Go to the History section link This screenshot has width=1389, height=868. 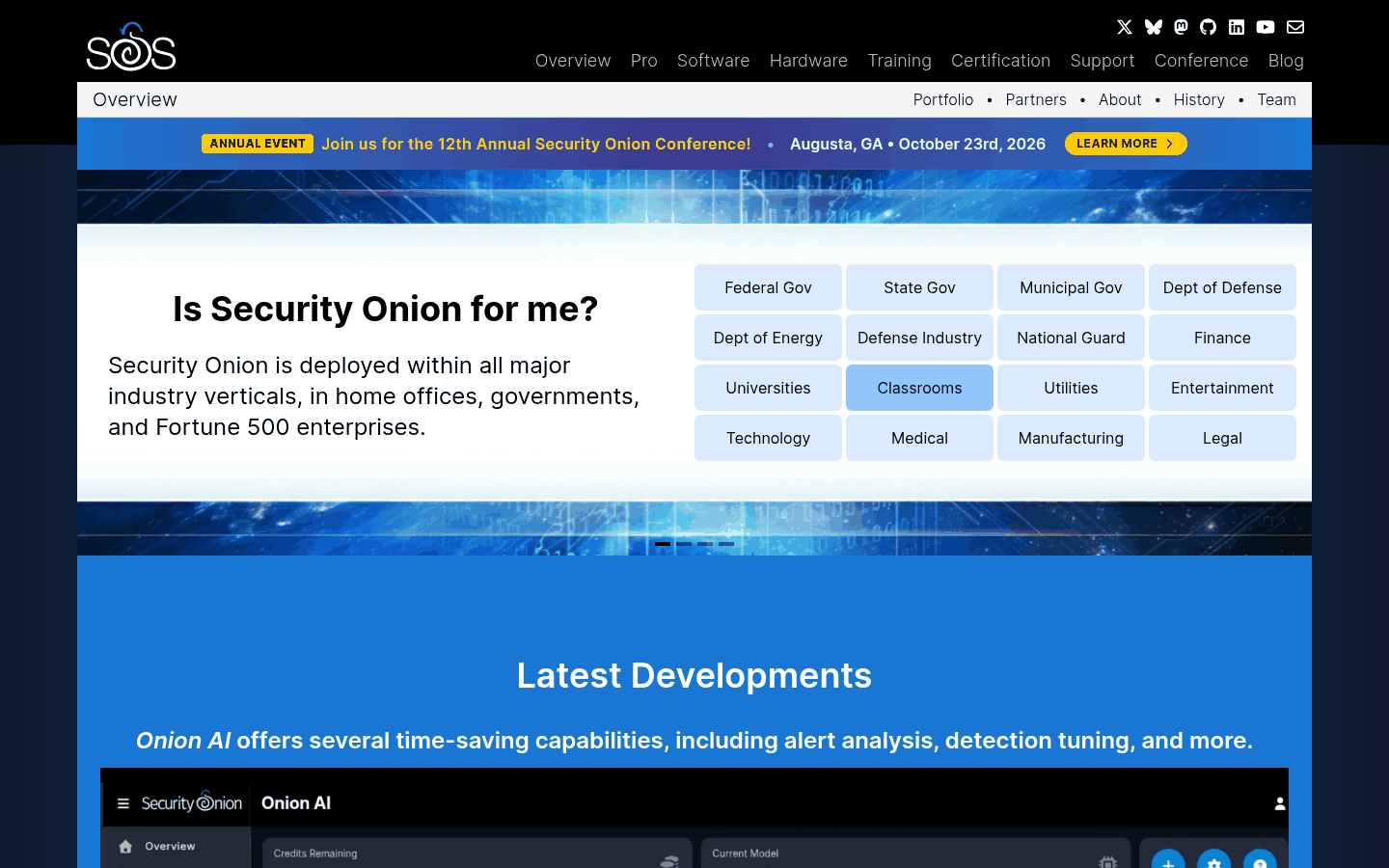click(x=1199, y=99)
